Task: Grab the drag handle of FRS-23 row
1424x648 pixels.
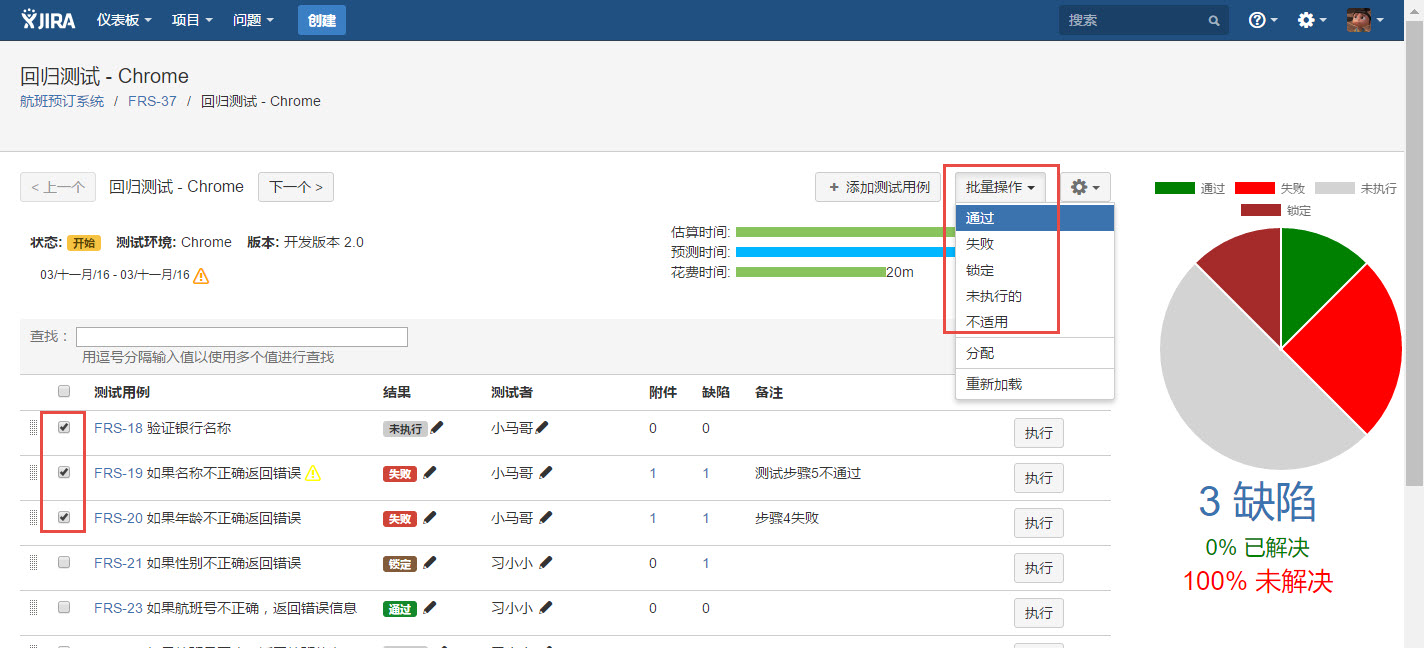Action: (33, 608)
